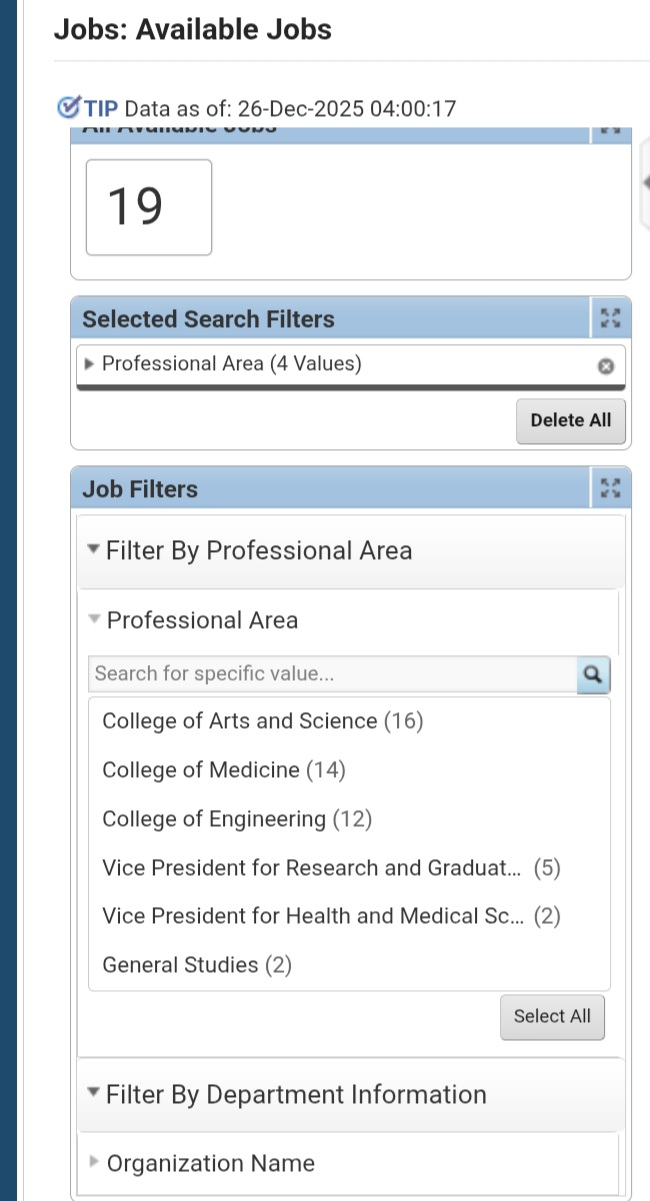Viewport: 650px width, 1201px height.
Task: Collapse Filter By Department Information section
Action: [94, 1094]
